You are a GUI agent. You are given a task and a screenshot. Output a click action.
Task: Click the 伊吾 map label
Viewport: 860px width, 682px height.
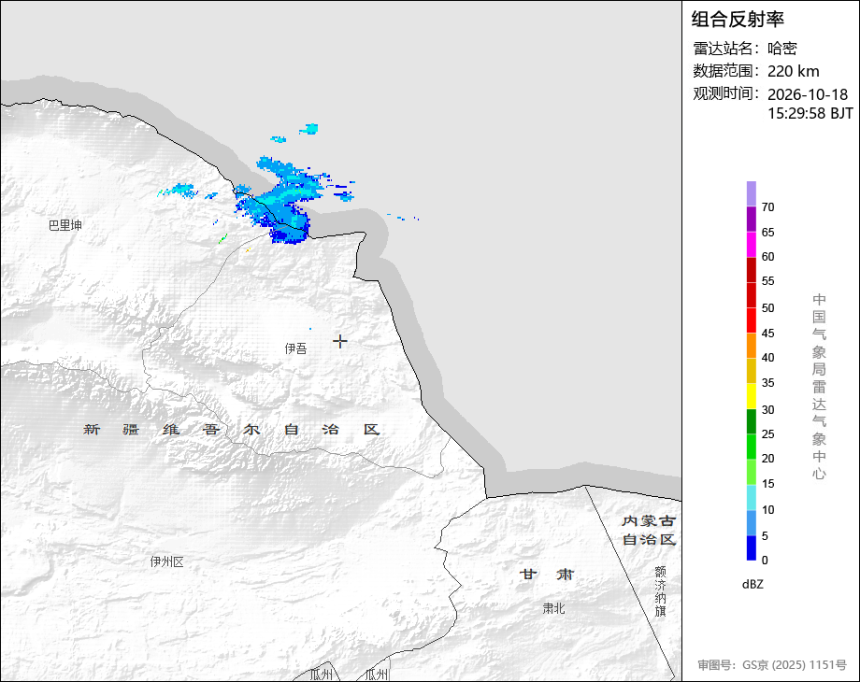pyautogui.click(x=296, y=348)
